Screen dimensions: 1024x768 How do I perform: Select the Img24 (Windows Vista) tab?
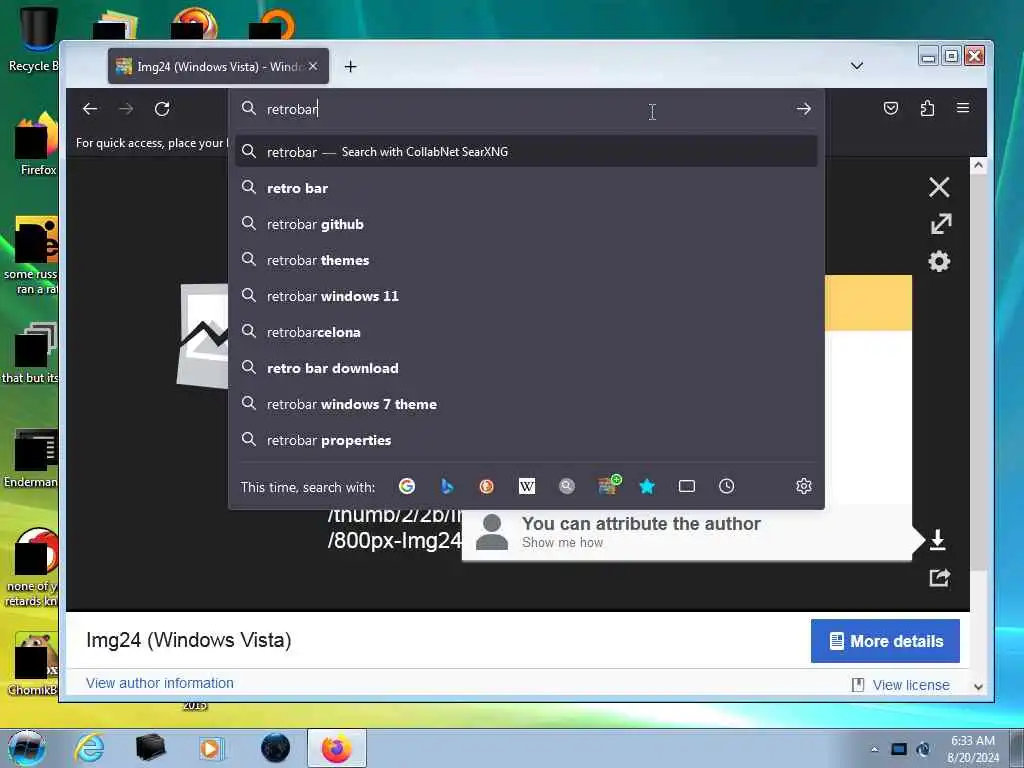pos(218,66)
